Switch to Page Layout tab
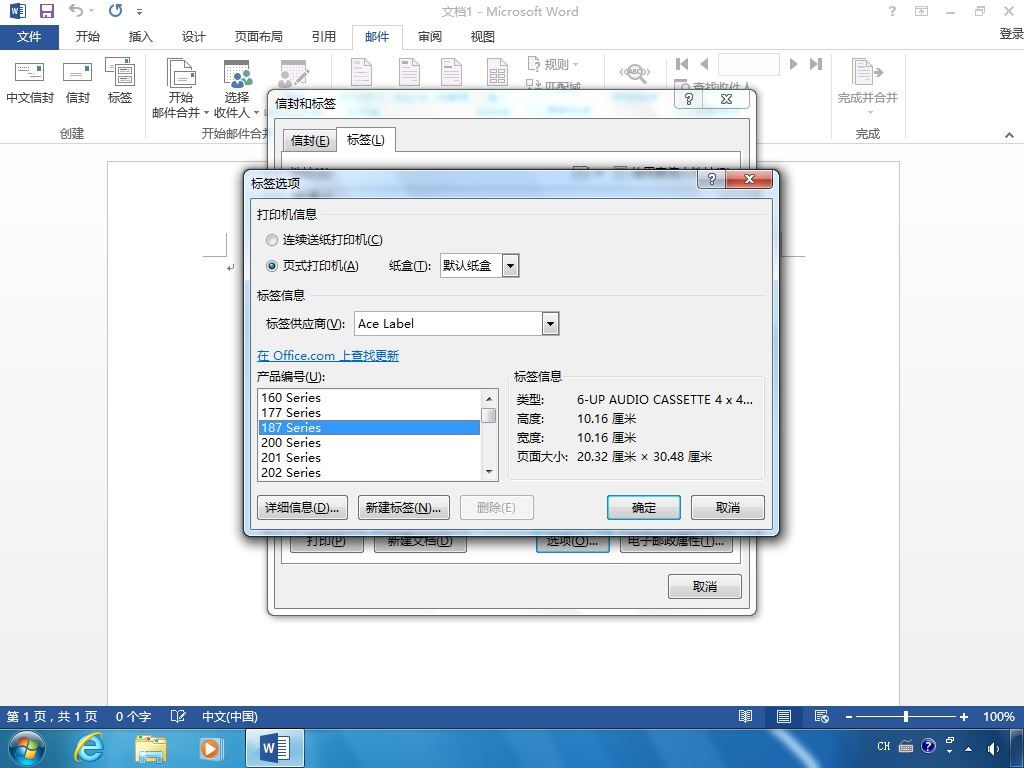 coord(259,37)
